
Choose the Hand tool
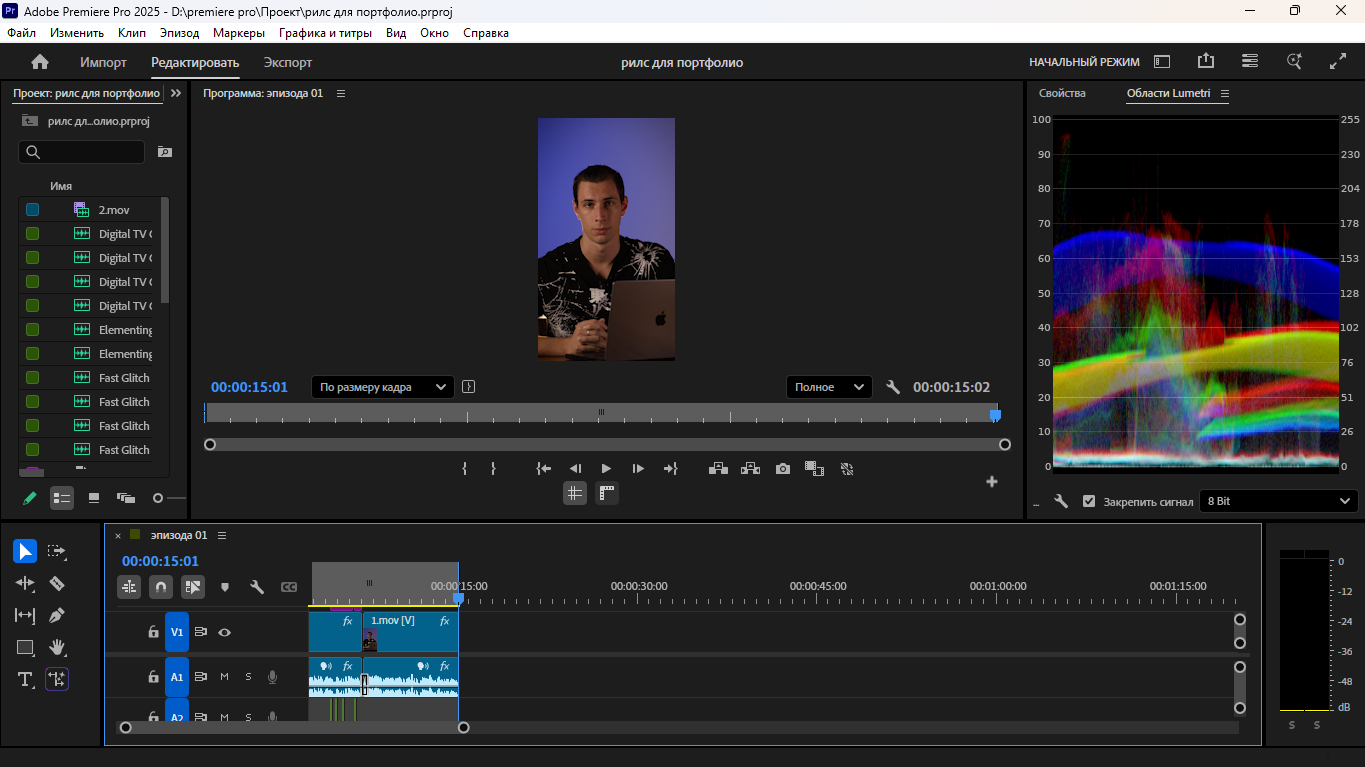(x=57, y=647)
